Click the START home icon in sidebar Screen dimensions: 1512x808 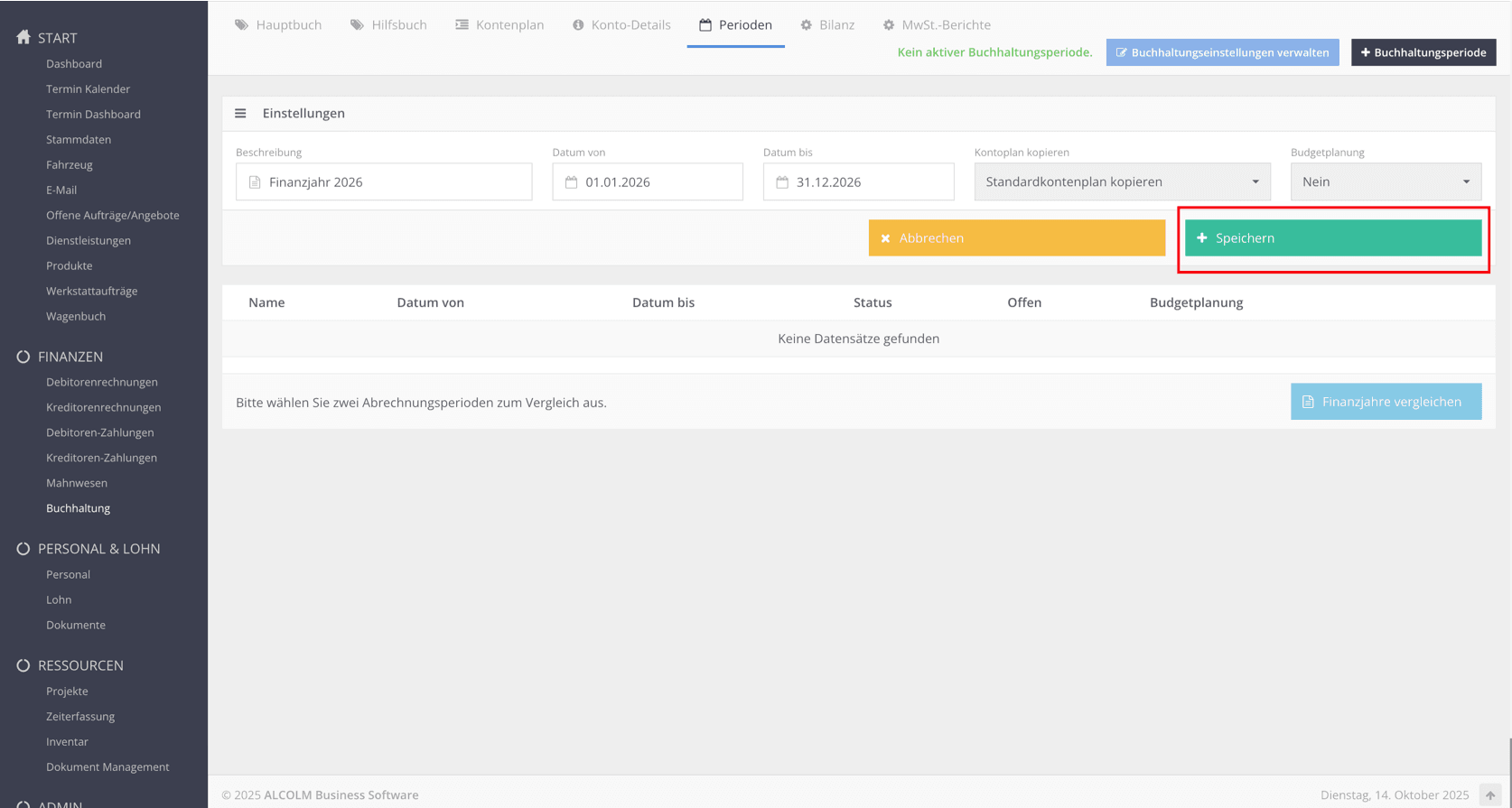coord(23,37)
